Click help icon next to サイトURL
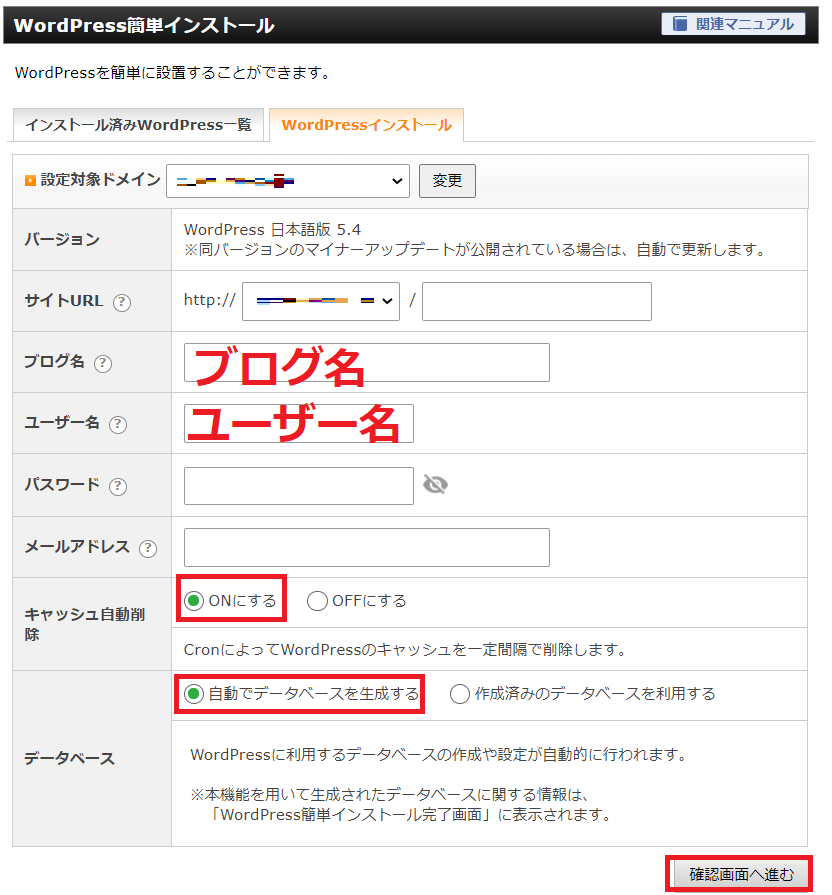Image resolution: width=832 pixels, height=895 pixels. [x=122, y=302]
